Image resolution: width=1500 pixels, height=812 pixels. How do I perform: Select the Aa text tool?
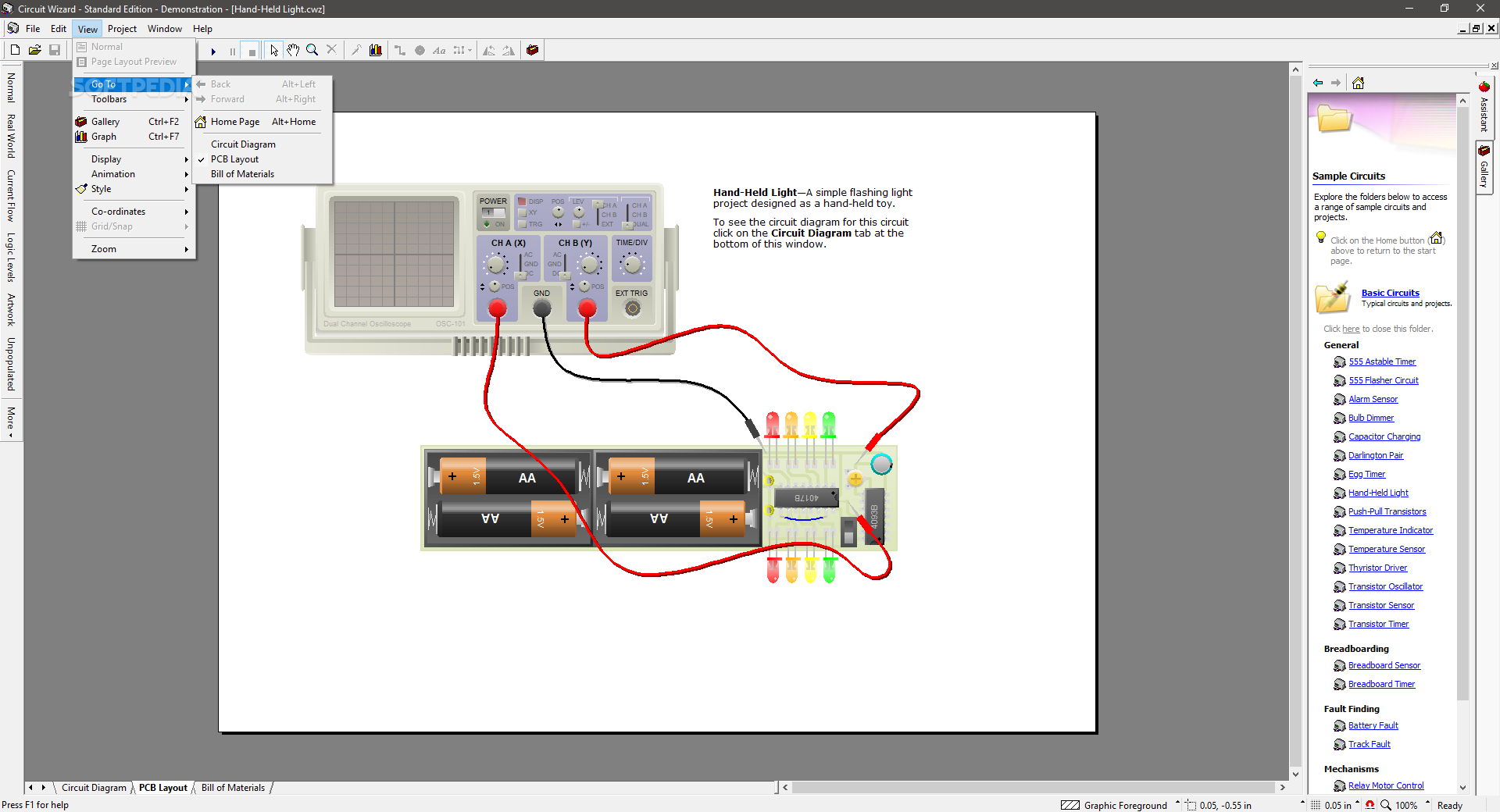click(439, 50)
